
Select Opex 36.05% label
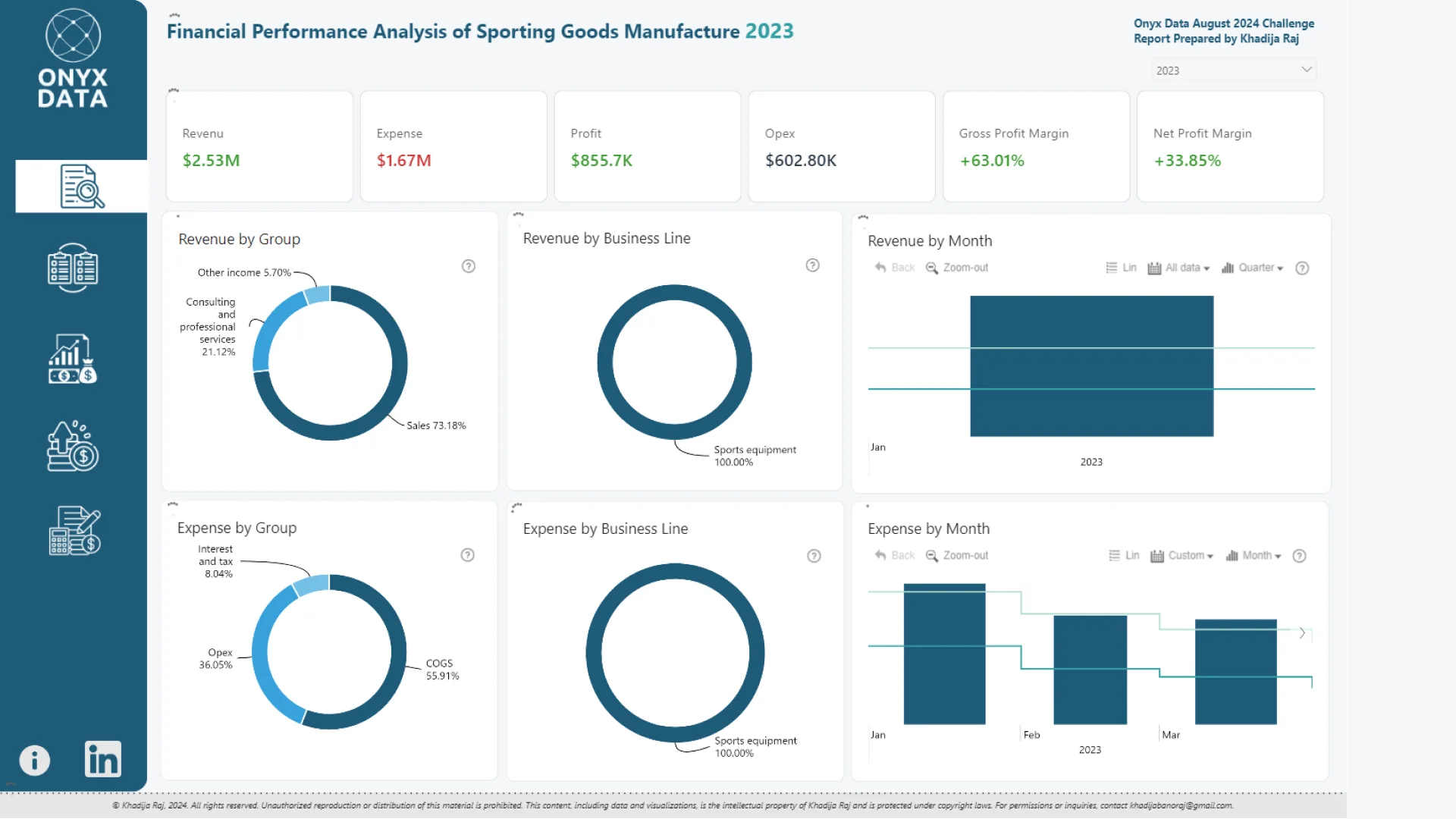pos(216,658)
